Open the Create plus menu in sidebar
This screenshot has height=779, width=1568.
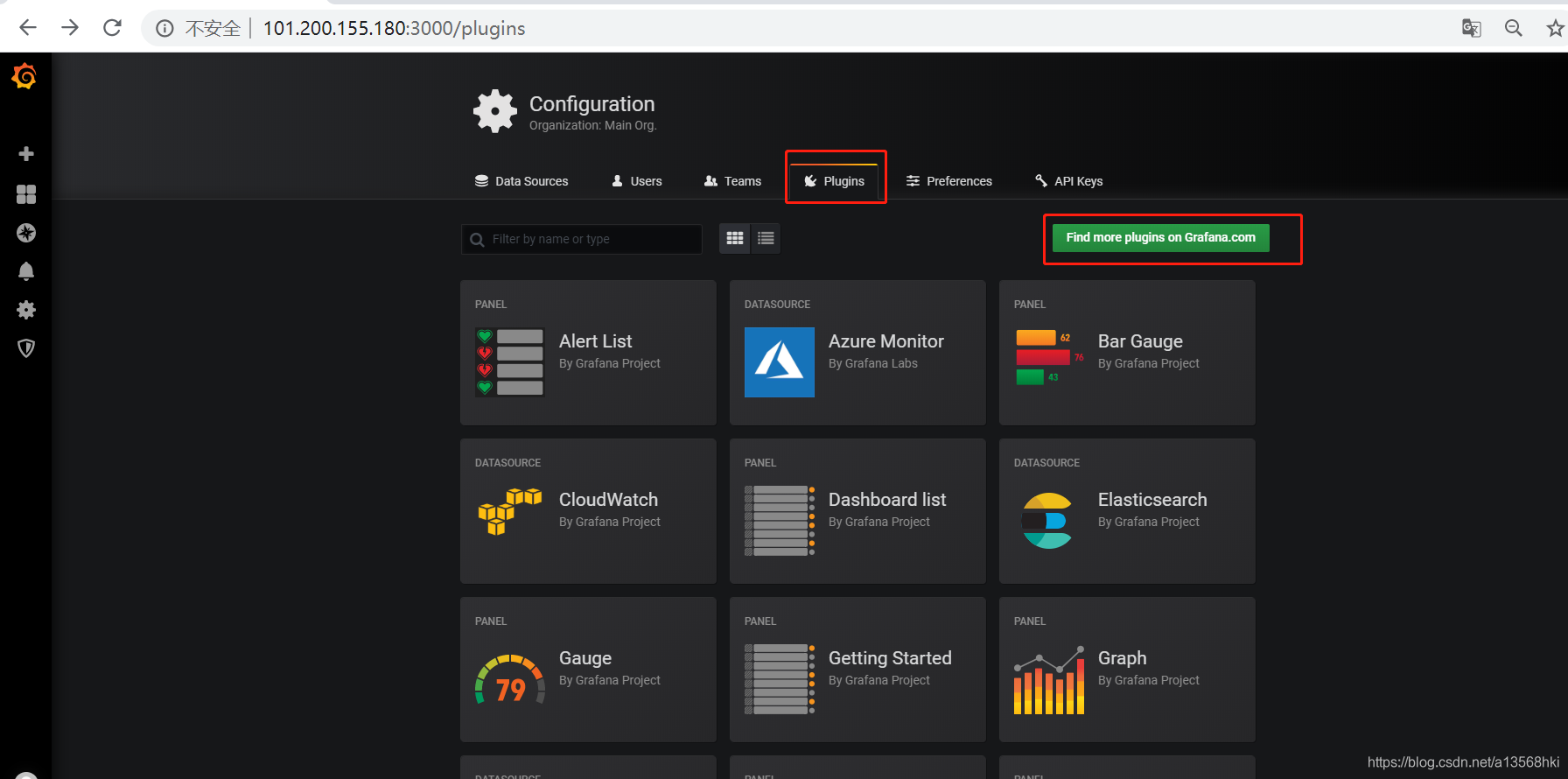[26, 154]
